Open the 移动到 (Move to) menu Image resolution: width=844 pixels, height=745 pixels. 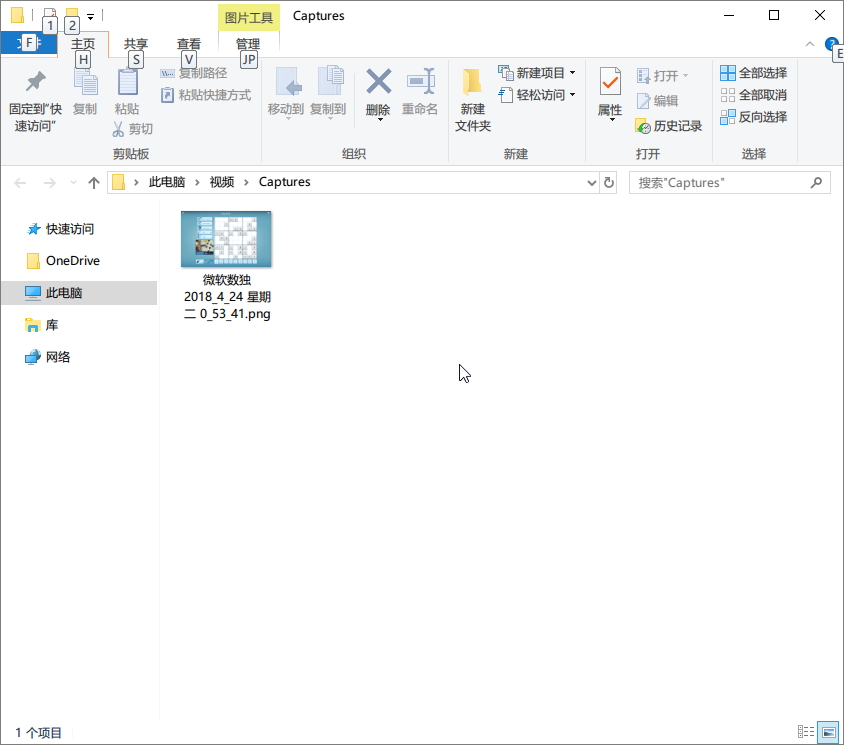(x=286, y=93)
